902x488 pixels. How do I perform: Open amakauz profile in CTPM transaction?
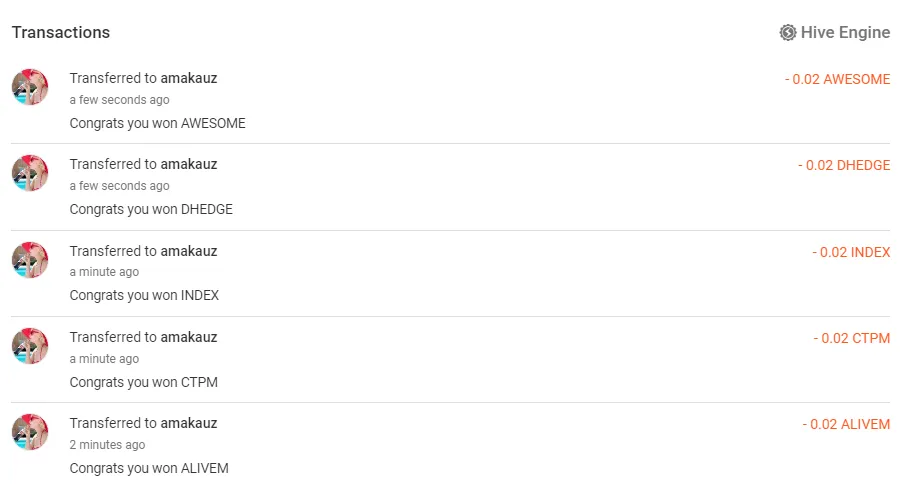tap(189, 337)
